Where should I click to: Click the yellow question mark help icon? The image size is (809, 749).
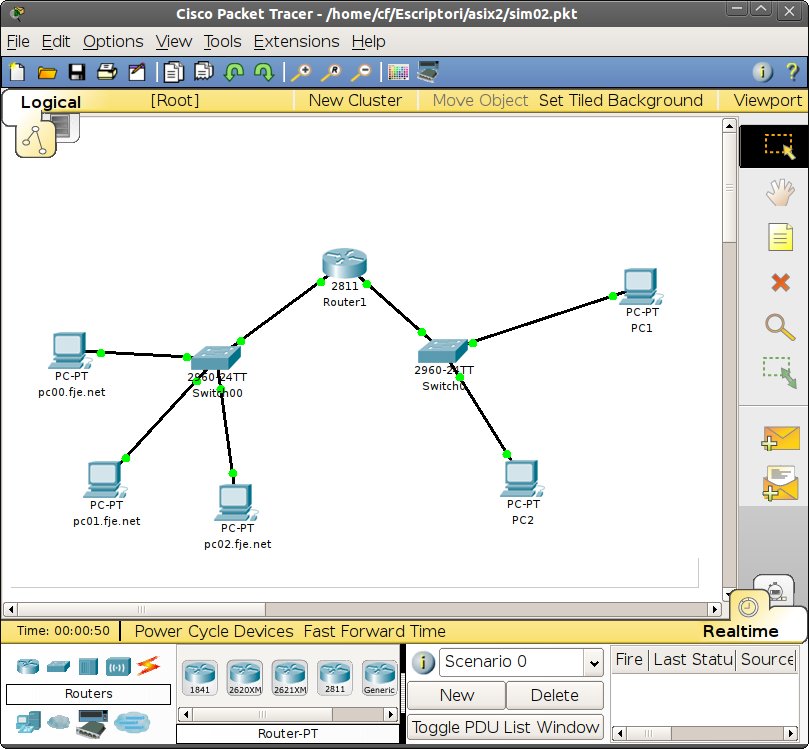792,72
